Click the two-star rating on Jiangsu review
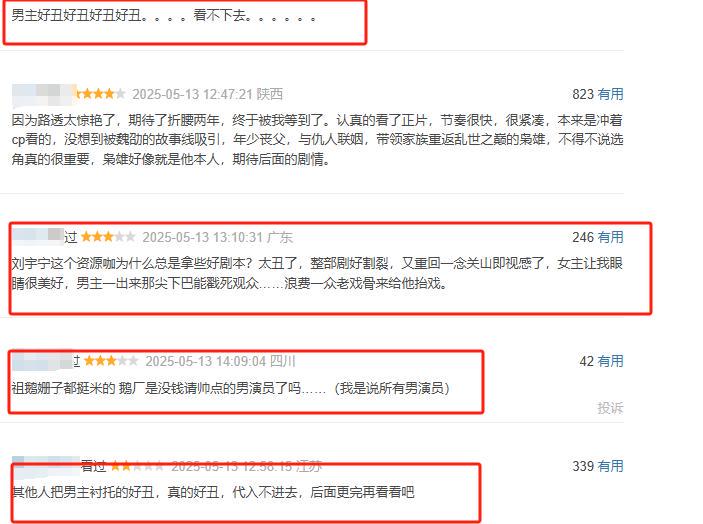 (x=137, y=466)
